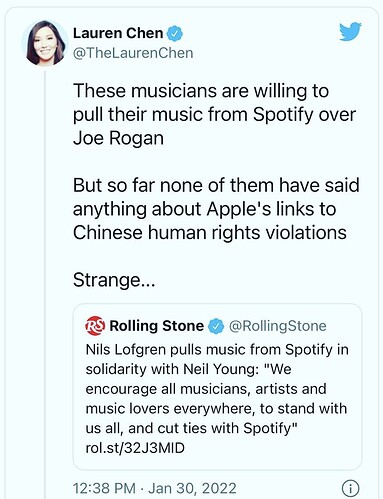Image resolution: width=383 pixels, height=499 pixels.
Task: Open Lauren Chen's profile picture
Action: point(45,43)
